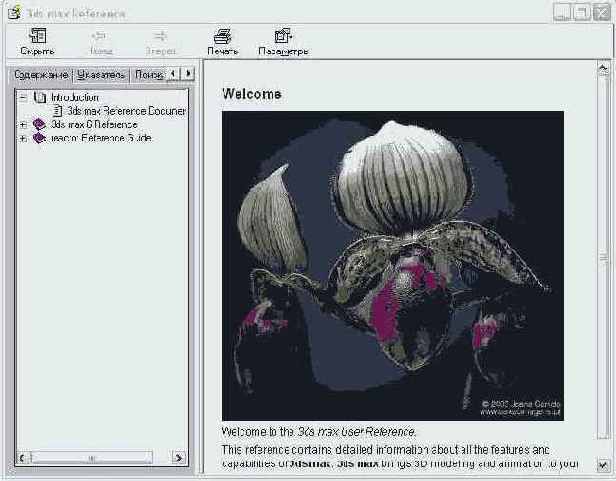Click the 'This reference contains detailed information' line
The image size is (616, 481).
[x=385, y=449]
